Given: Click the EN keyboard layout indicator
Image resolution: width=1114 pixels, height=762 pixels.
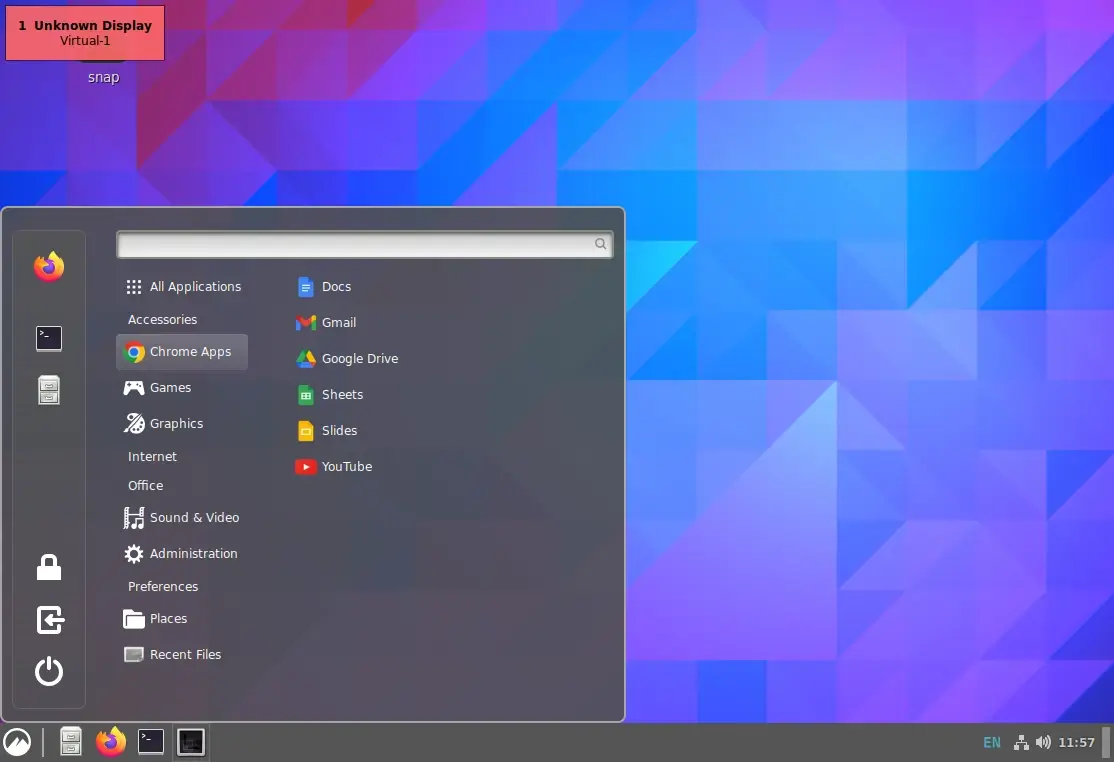Looking at the screenshot, I should point(992,743).
